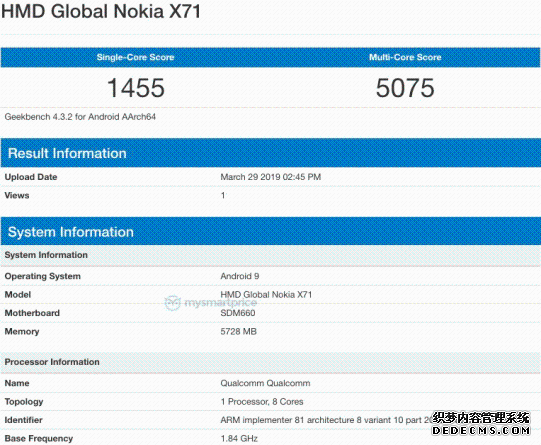Click 'Geekbench 4.3.2 for Android AArch64' text
541x445 pixels.
click(x=80, y=117)
